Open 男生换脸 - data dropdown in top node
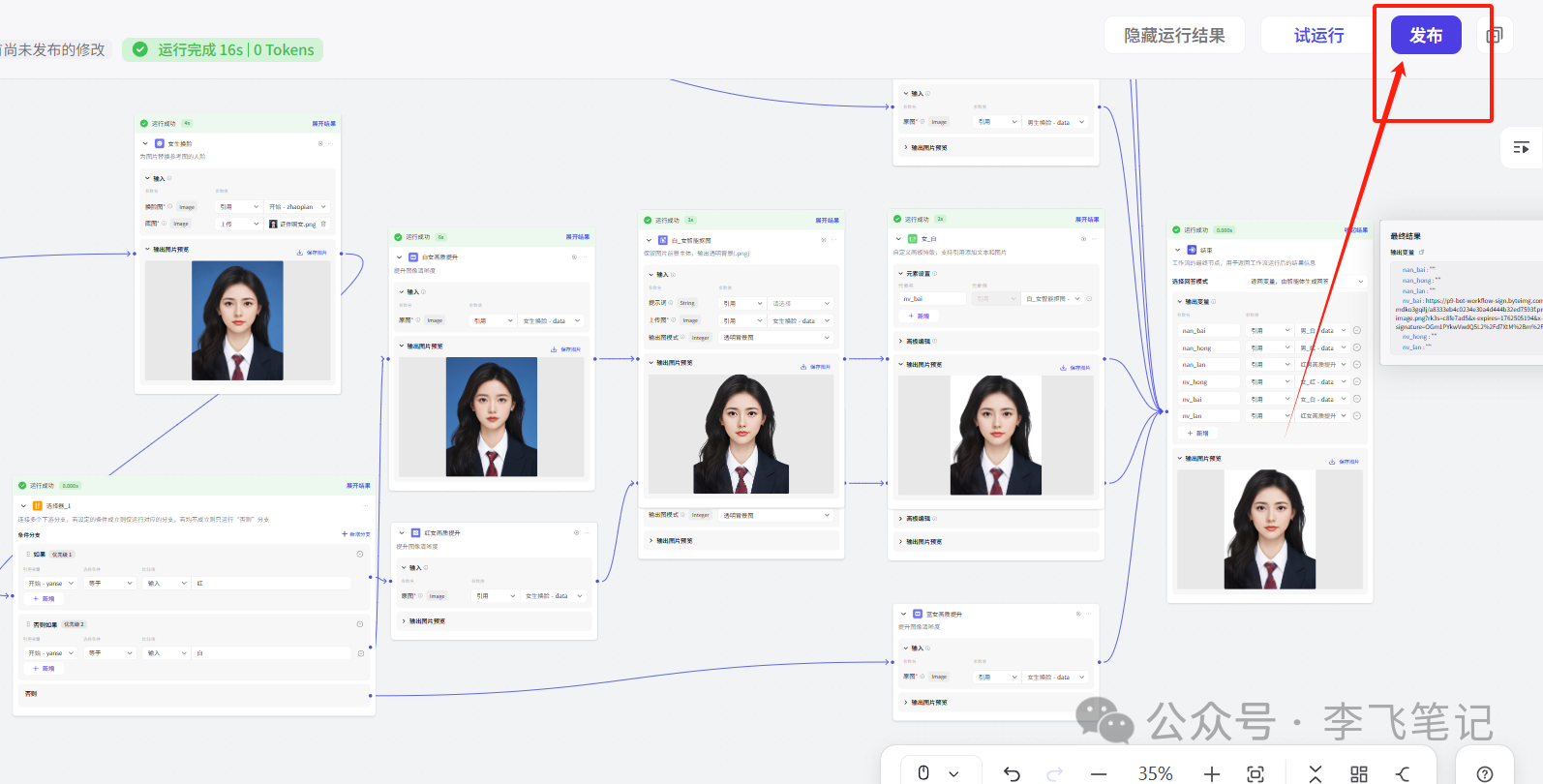1543x784 pixels. (x=1057, y=123)
